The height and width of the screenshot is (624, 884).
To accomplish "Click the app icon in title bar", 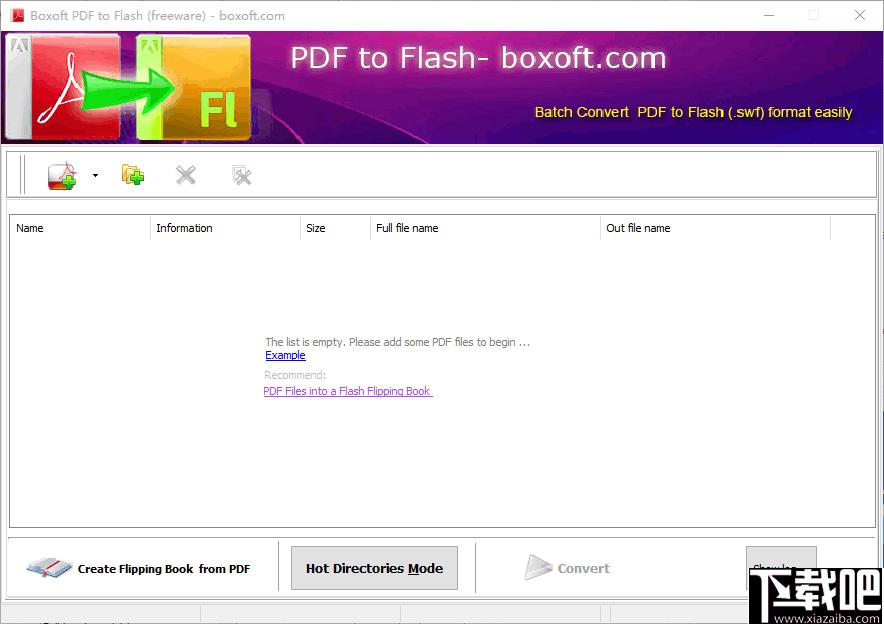I will click(x=17, y=15).
